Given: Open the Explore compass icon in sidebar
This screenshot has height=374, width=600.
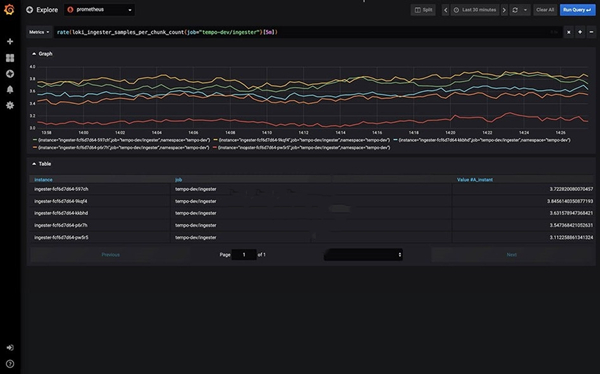Looking at the screenshot, I should (10, 74).
